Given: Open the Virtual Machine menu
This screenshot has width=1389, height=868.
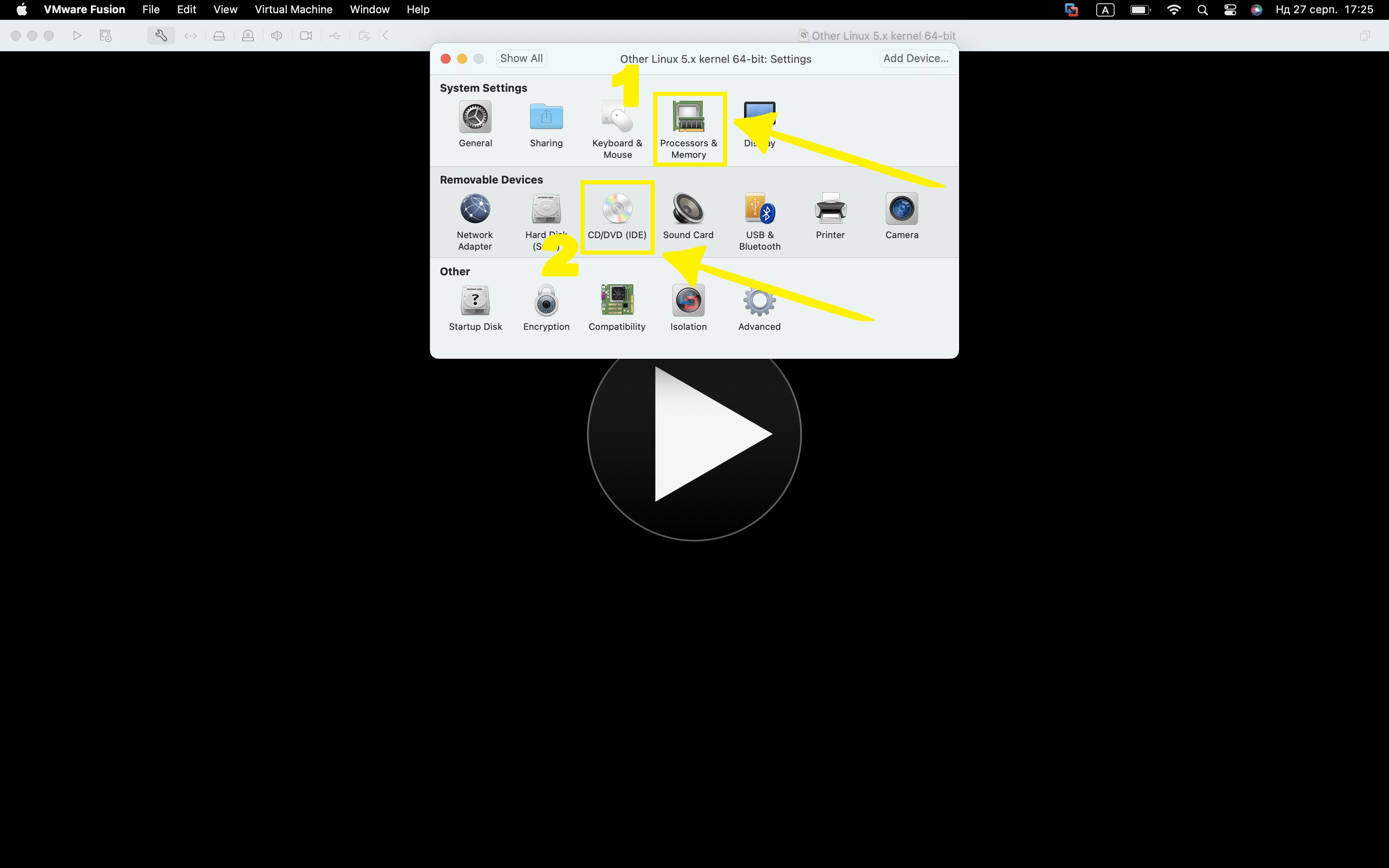Looking at the screenshot, I should click(x=293, y=9).
